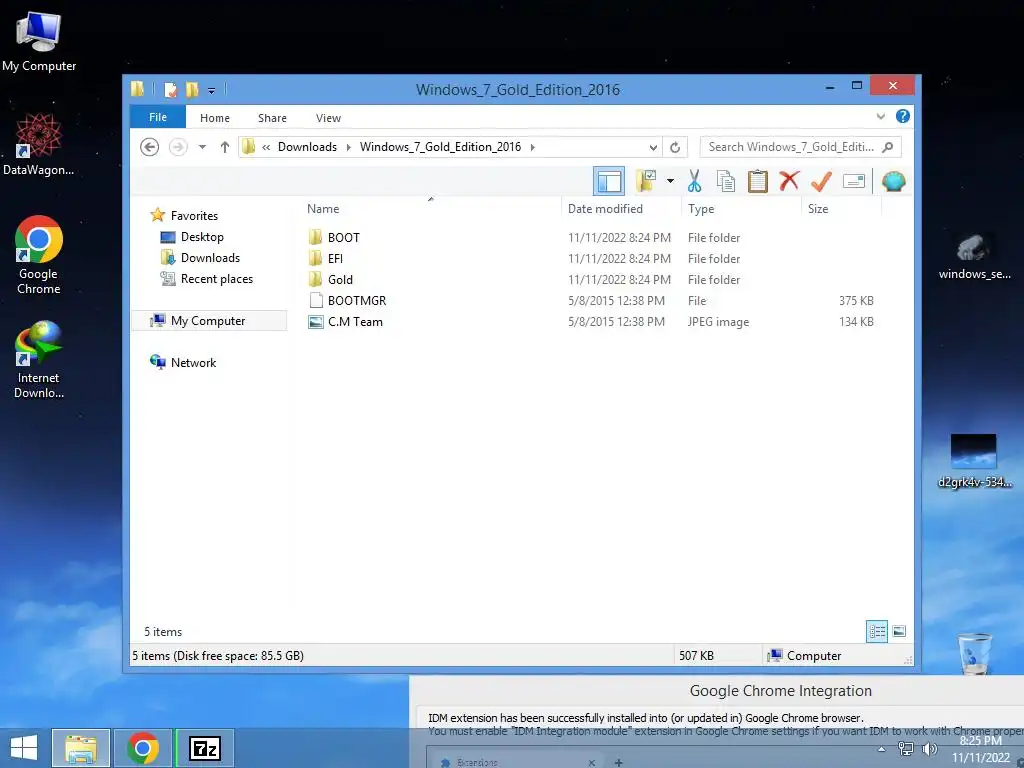The image size is (1024, 768).
Task: Click 7-Zip icon in the taskbar
Action: (205, 748)
